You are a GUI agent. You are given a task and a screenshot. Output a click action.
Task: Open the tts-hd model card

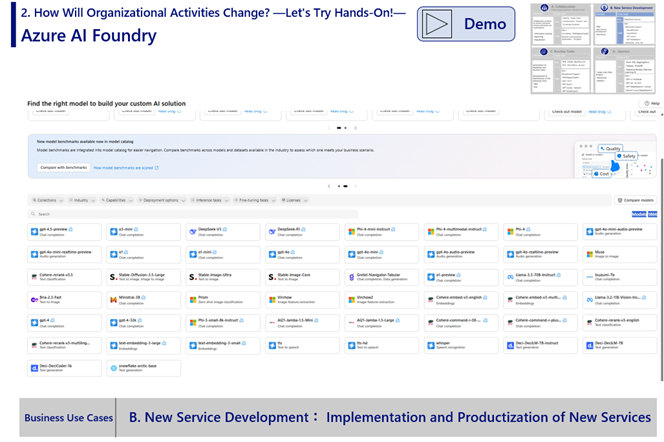coord(382,345)
